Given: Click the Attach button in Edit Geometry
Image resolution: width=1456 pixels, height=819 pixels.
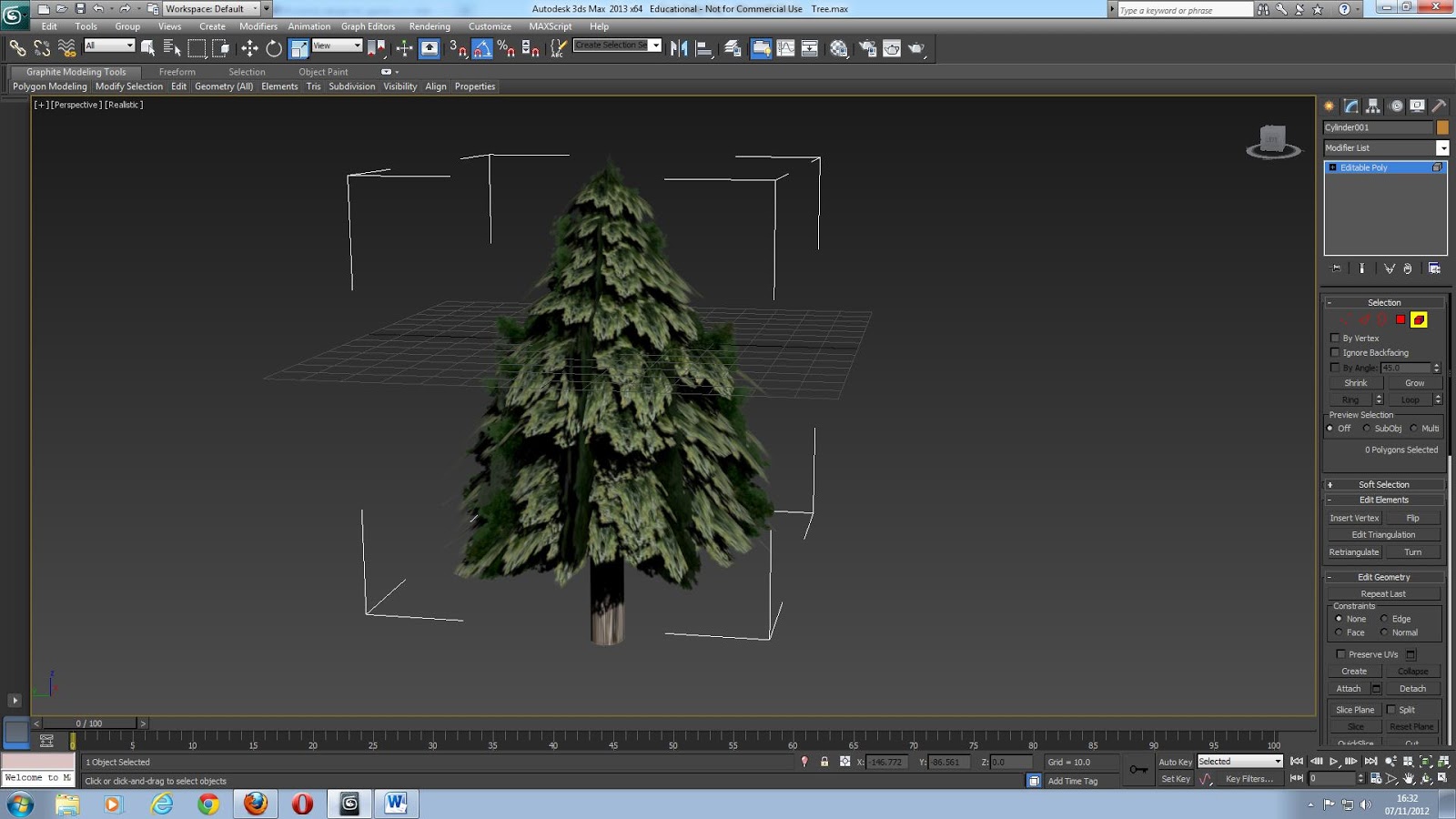Looking at the screenshot, I should tap(1348, 689).
